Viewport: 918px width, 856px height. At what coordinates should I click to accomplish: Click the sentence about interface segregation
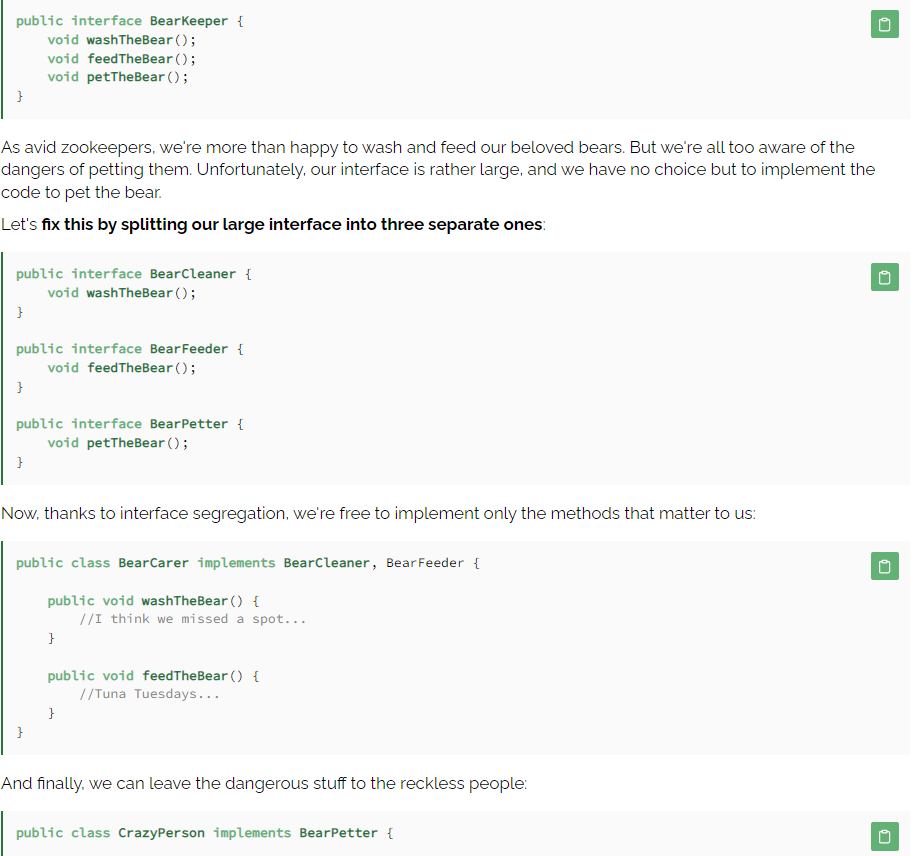[x=378, y=513]
